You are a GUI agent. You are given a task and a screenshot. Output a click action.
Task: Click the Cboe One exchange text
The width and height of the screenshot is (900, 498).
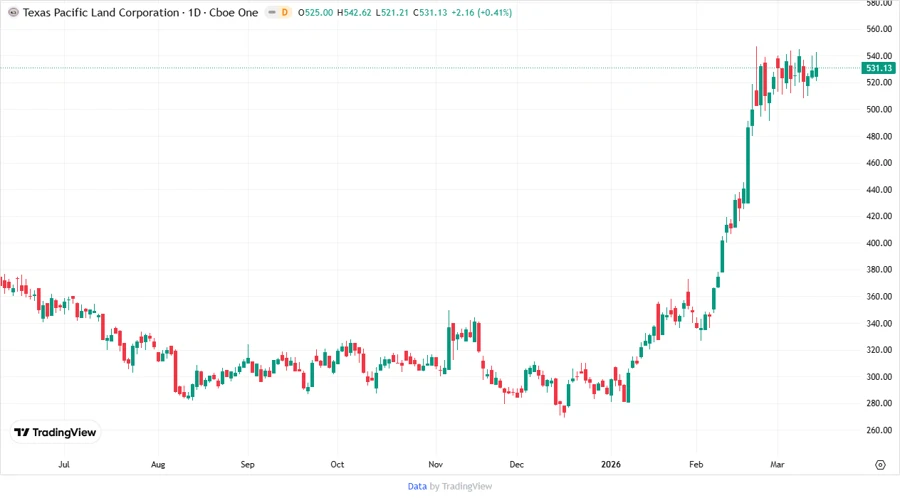click(x=234, y=12)
